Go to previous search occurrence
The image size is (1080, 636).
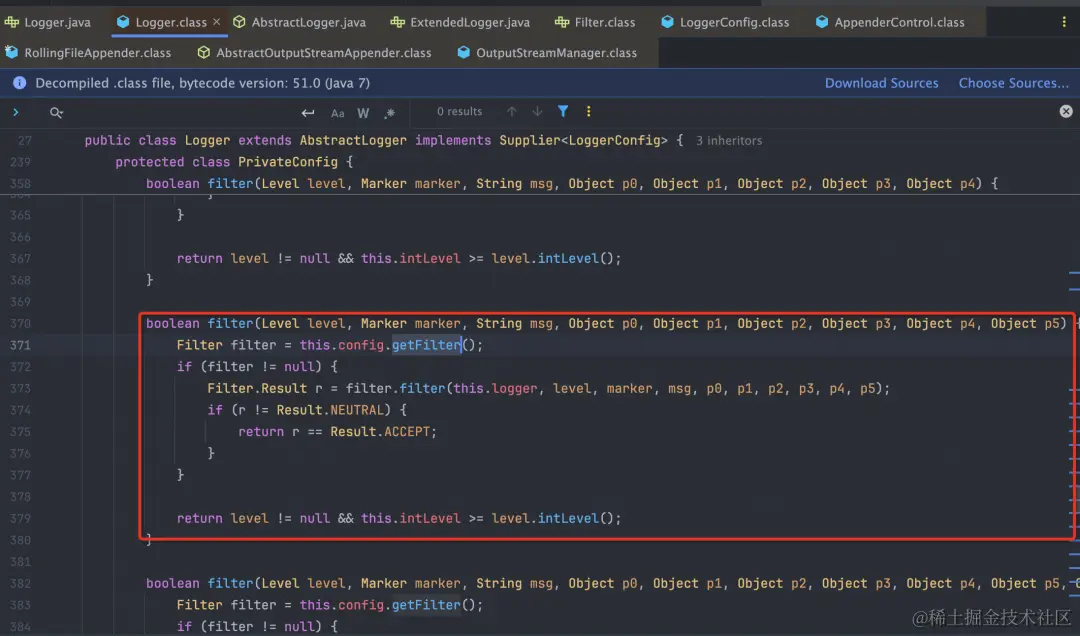(x=511, y=112)
